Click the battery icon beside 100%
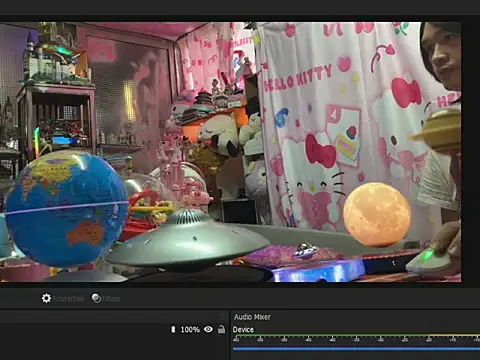480x360 pixels. [173, 330]
